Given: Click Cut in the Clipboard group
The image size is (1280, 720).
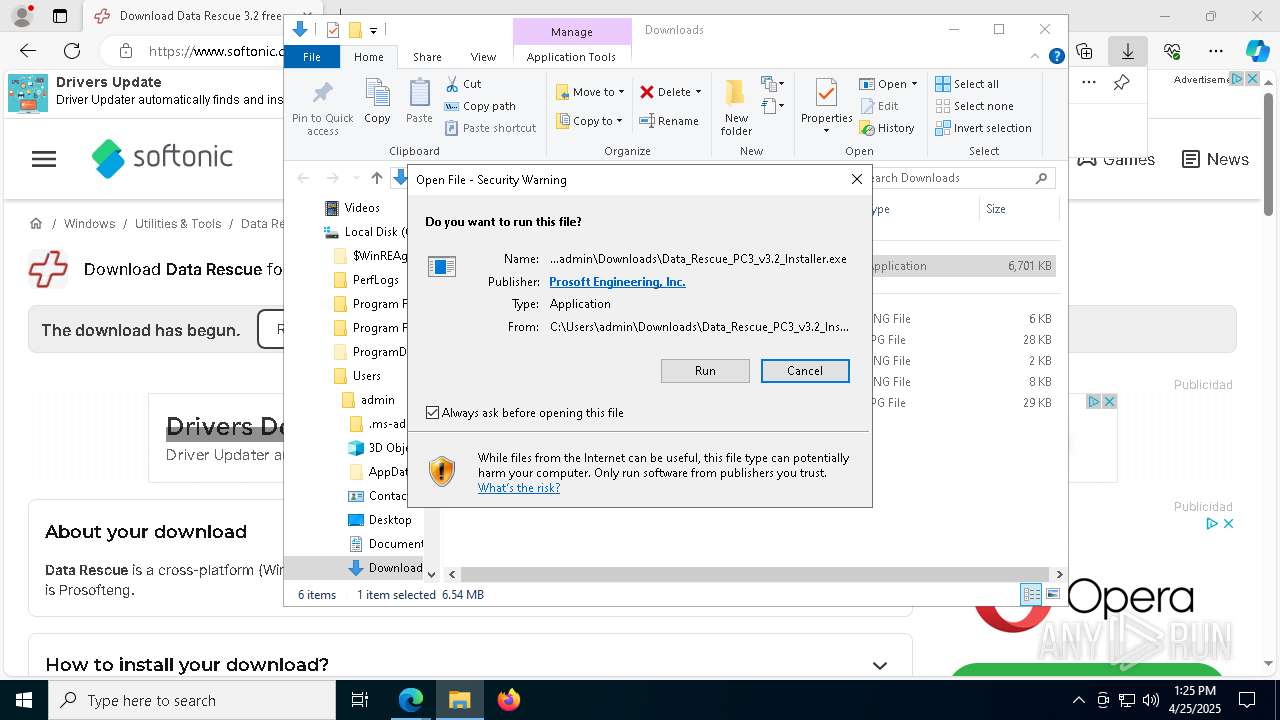Looking at the screenshot, I should [463, 84].
